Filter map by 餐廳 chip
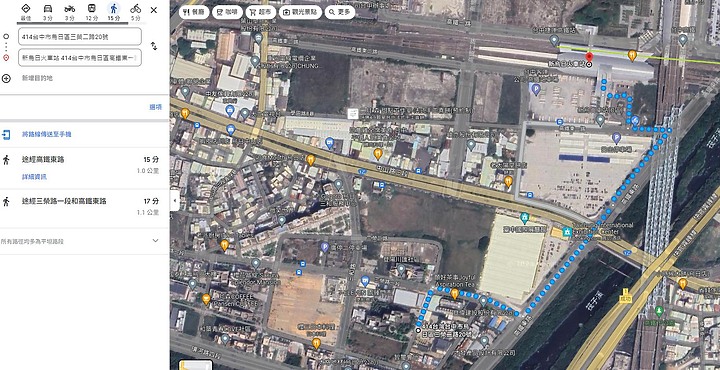This screenshot has width=720, height=370. pyautogui.click(x=193, y=12)
